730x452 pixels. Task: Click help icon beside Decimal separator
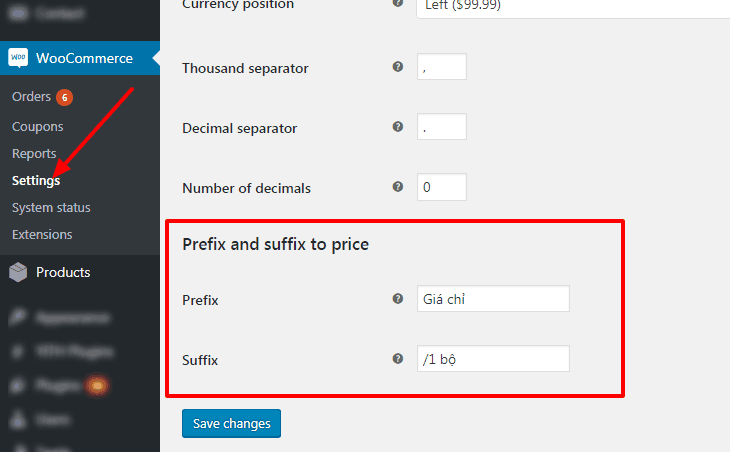(398, 127)
